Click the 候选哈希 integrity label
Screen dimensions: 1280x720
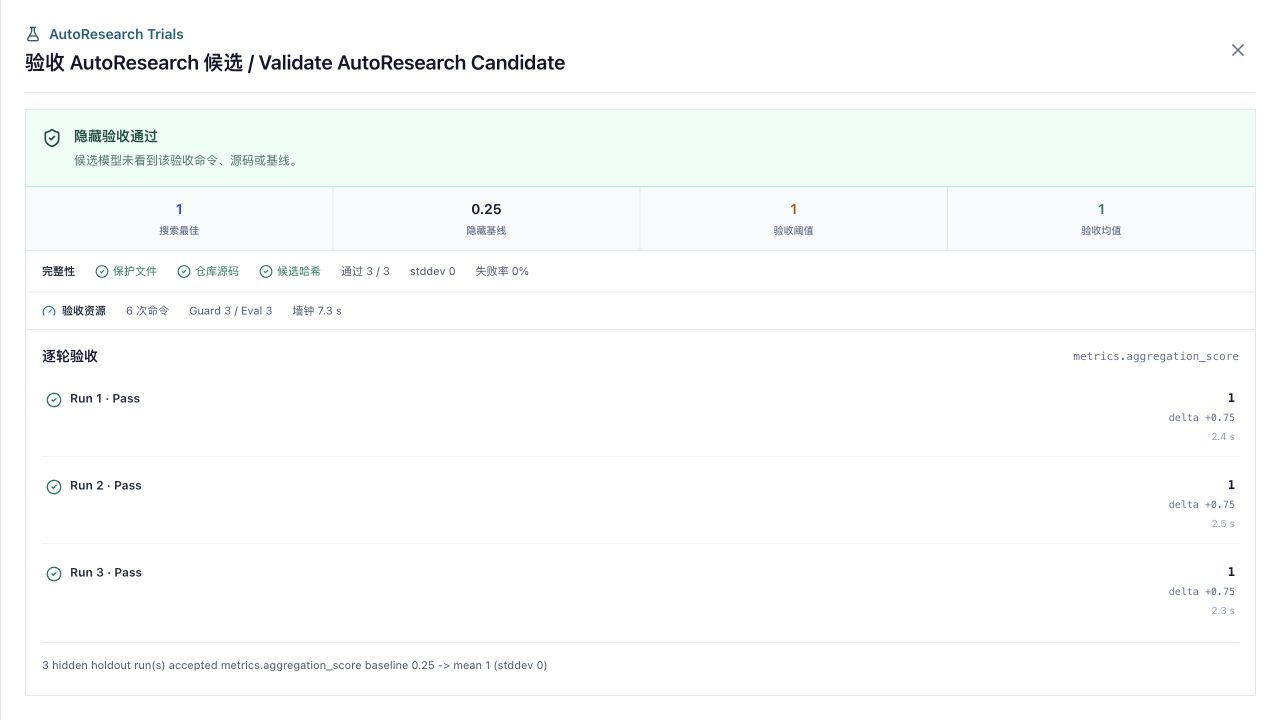(x=299, y=271)
